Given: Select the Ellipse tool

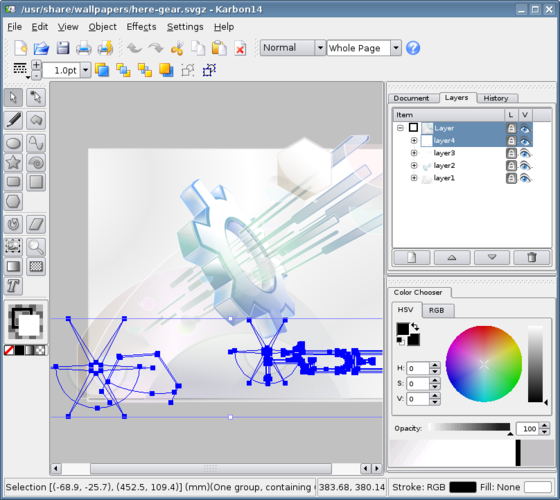Looking at the screenshot, I should [x=14, y=143].
